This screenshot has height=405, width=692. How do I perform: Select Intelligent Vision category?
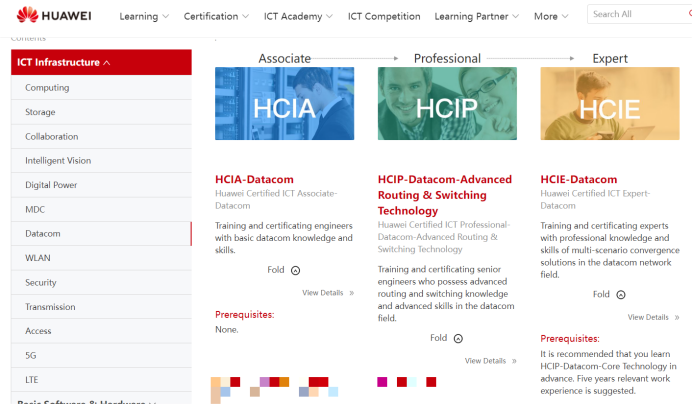point(101,161)
